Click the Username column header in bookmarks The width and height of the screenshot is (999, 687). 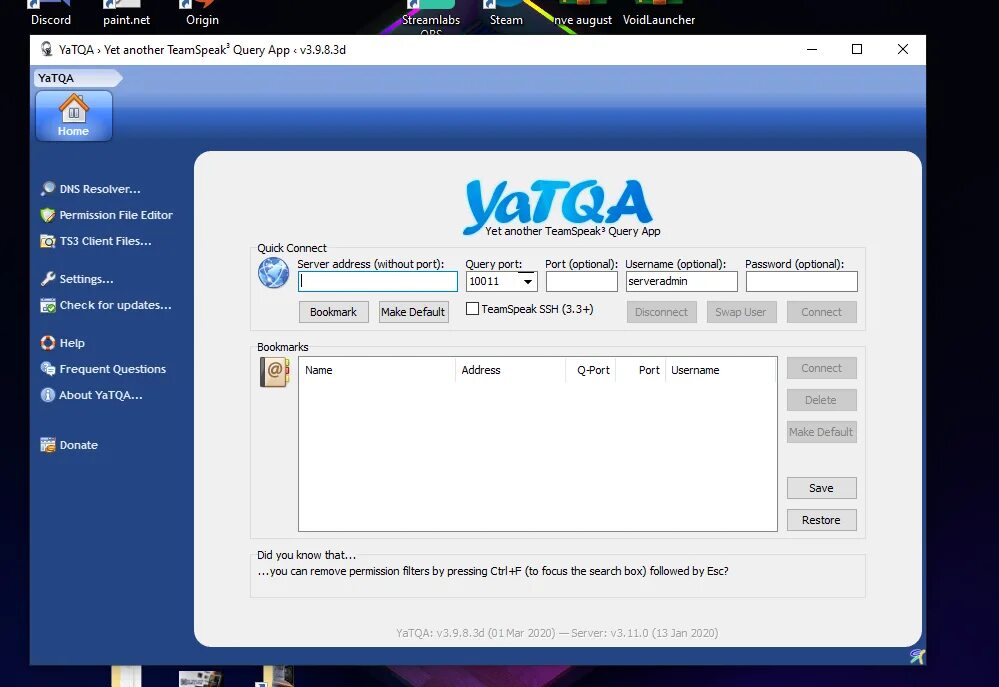pos(721,370)
